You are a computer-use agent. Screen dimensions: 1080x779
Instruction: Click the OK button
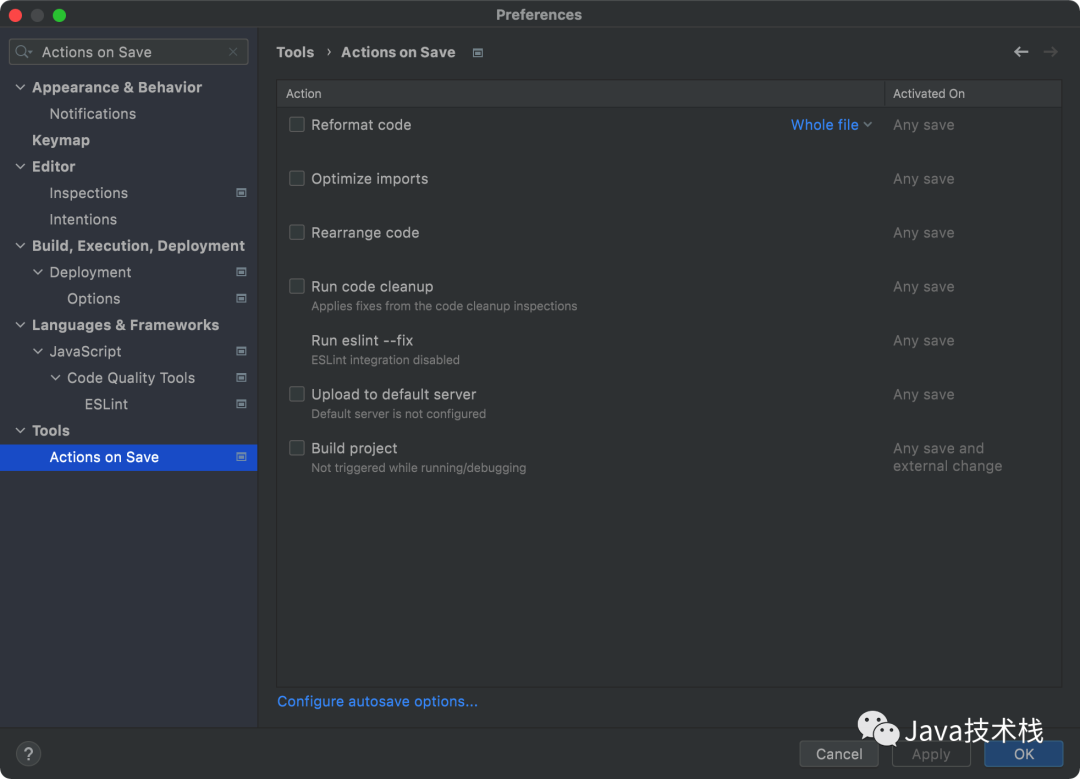coord(1023,754)
